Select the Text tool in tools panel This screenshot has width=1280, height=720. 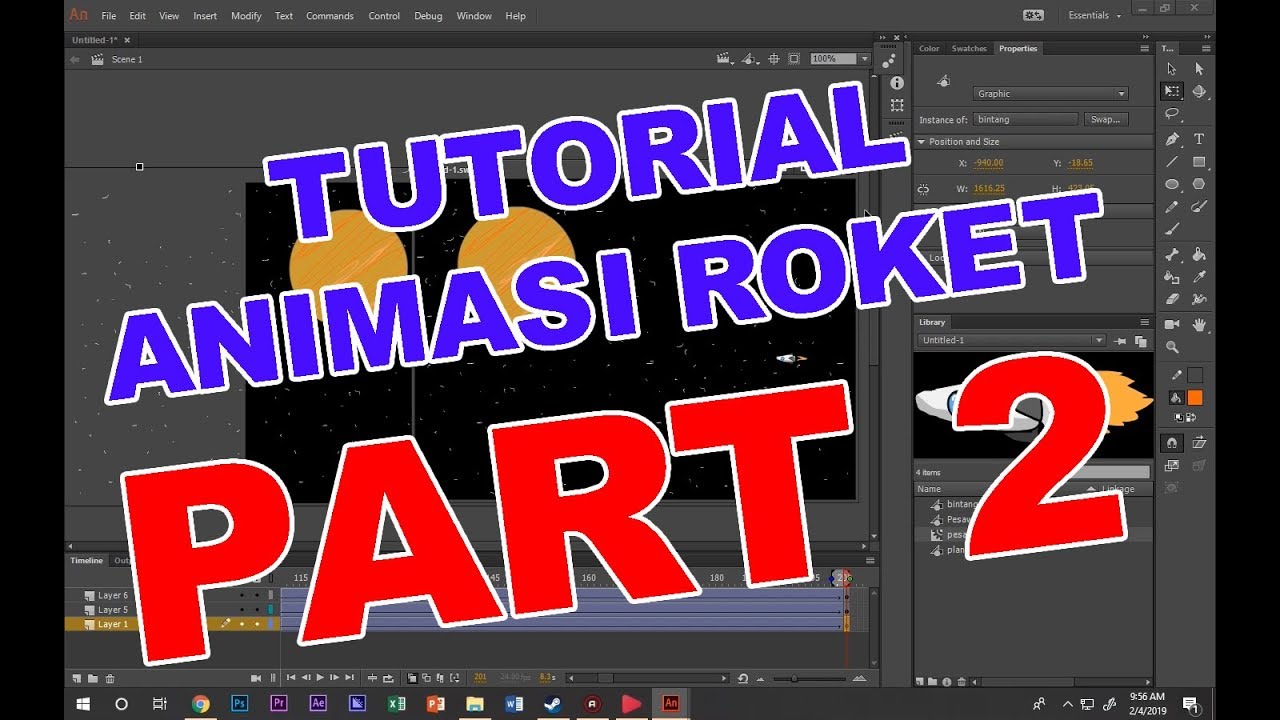pos(1199,139)
